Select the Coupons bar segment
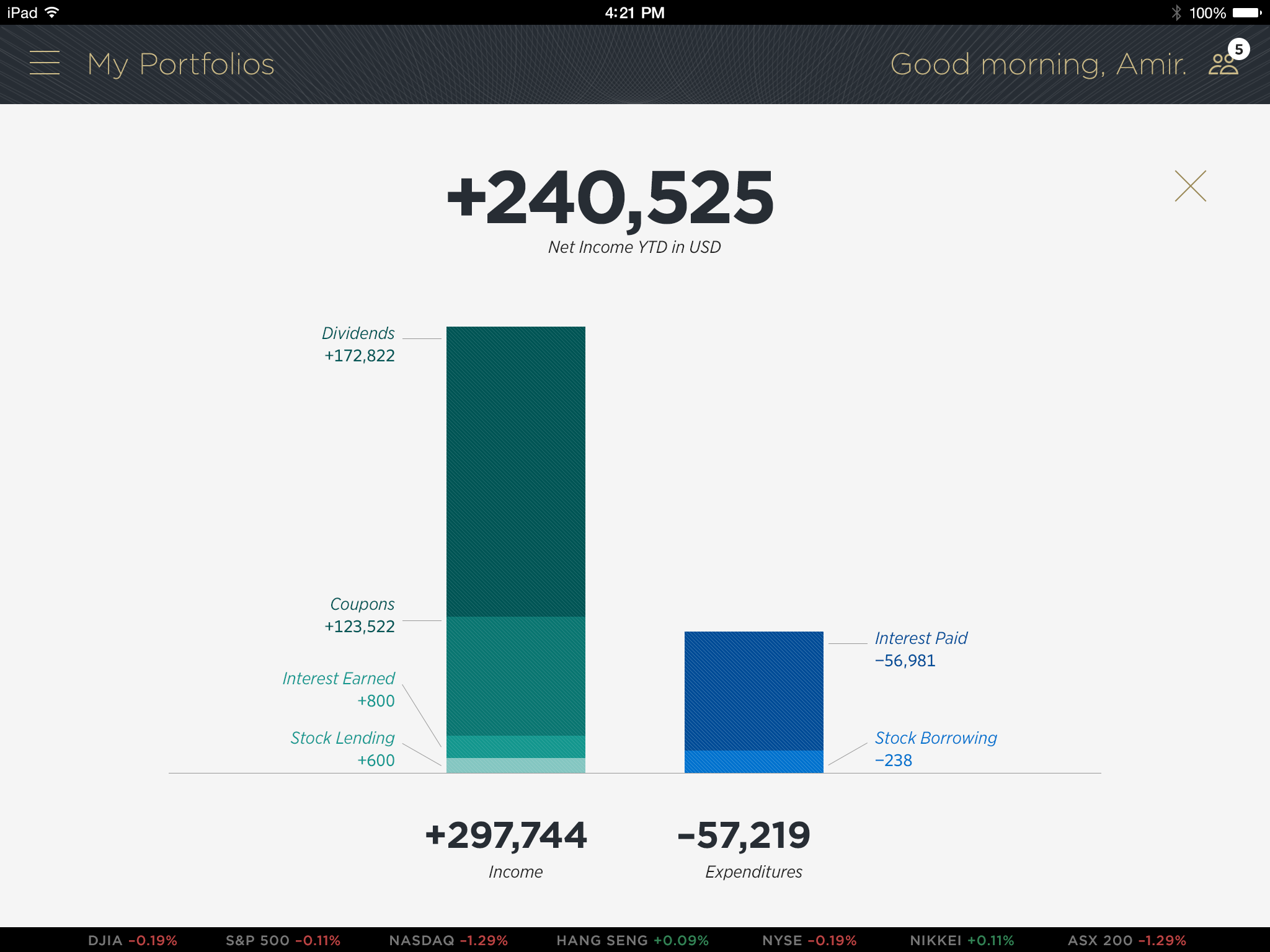The image size is (1270, 952). click(x=515, y=676)
